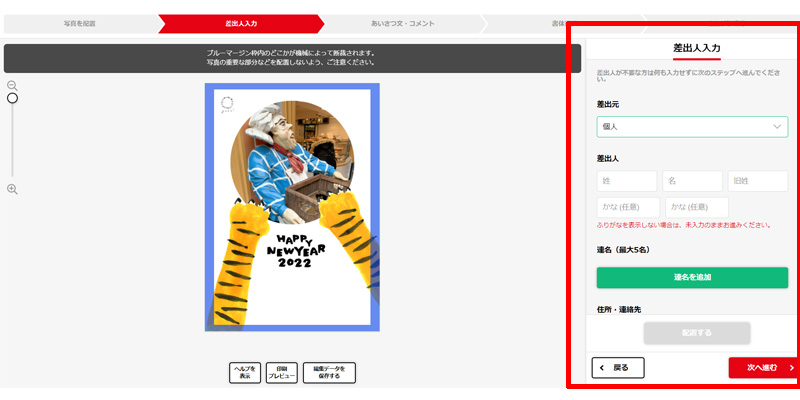Go to the 写真を配置 step tab
Screen dimensions: 800x400
(x=80, y=23)
